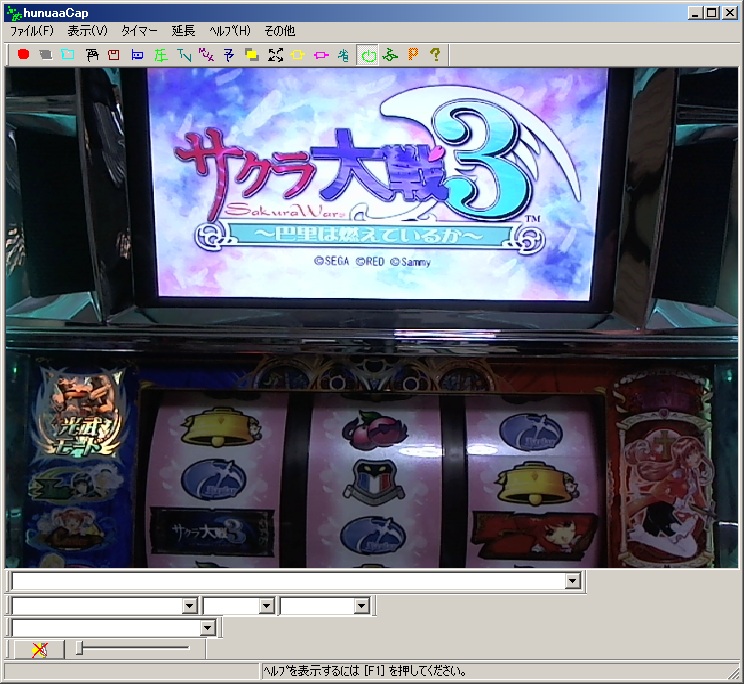
Task: Minimize the hunuaaCap window
Action: coord(695,13)
